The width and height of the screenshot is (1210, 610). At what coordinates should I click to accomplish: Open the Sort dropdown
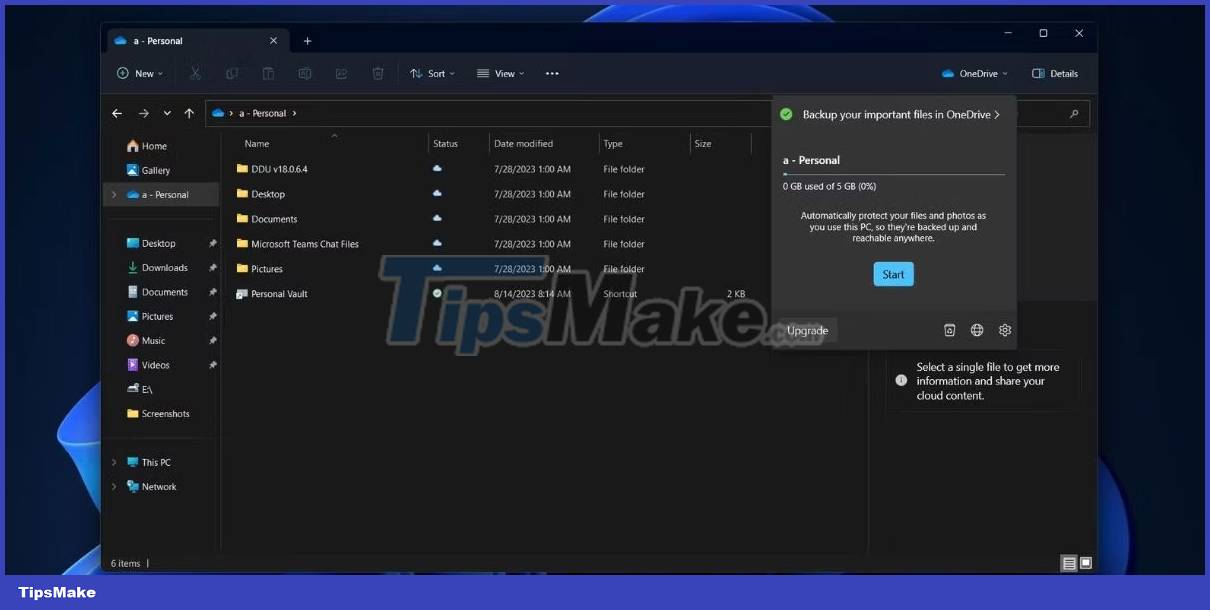[x=433, y=73]
